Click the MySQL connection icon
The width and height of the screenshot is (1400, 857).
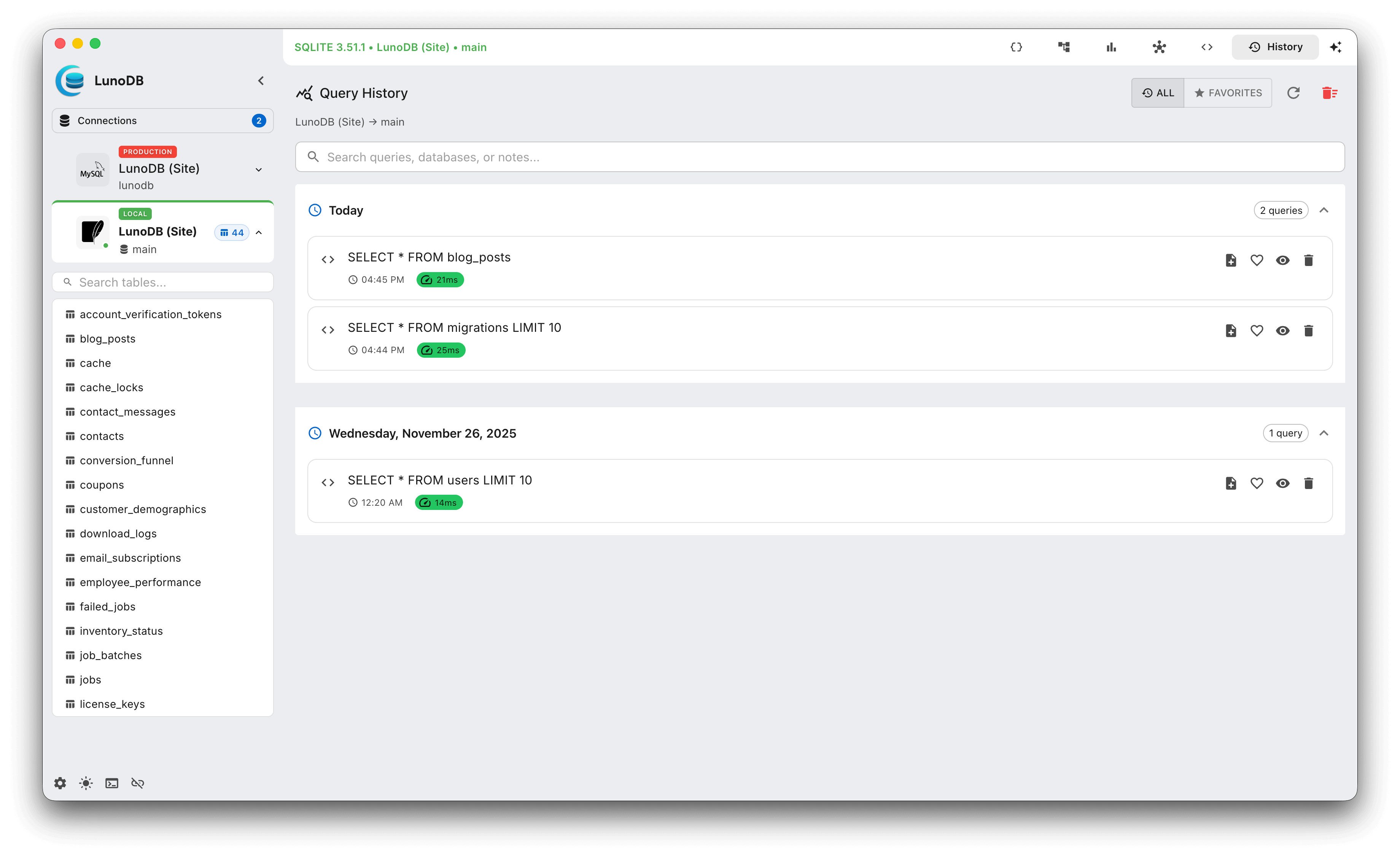coord(92,169)
